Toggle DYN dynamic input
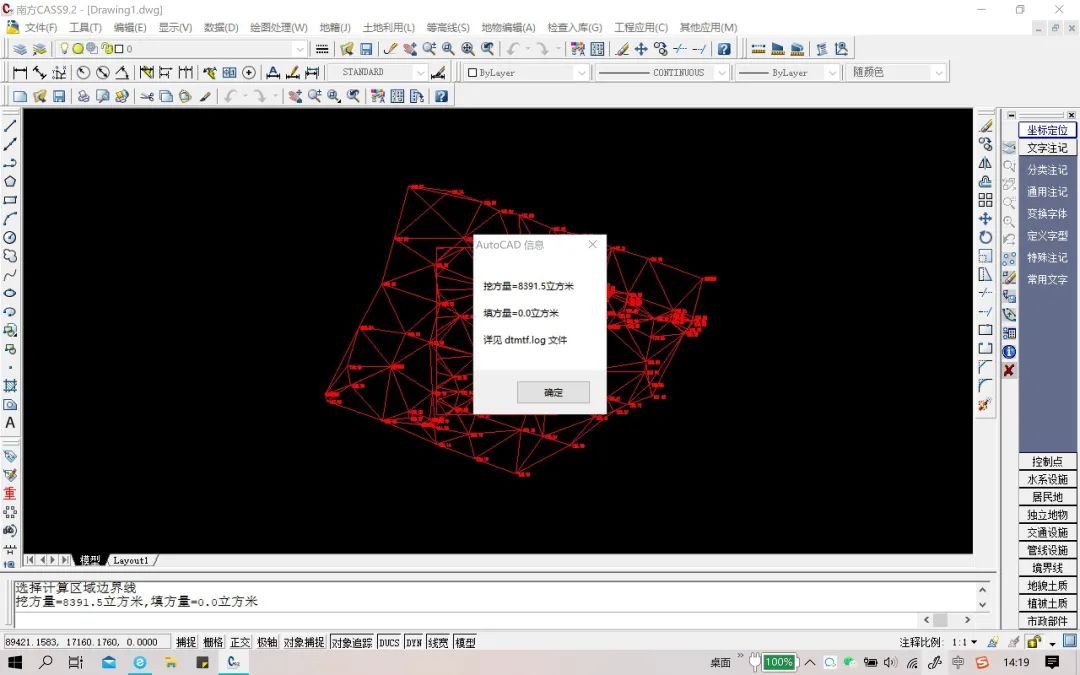The height and width of the screenshot is (675, 1080). coord(413,643)
